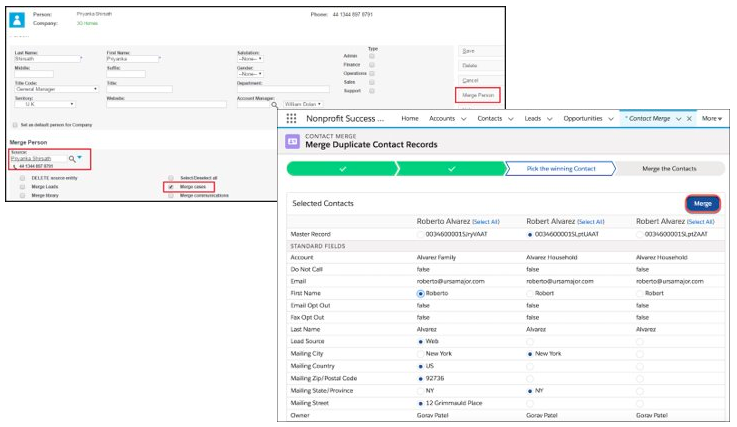737x427 pixels.
Task: Tick the Operations type checkbox
Action: click(x=372, y=73)
